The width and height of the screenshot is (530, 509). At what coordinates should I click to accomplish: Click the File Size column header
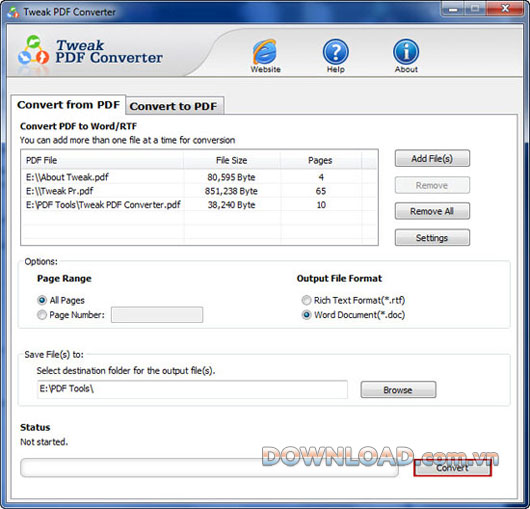tap(232, 160)
